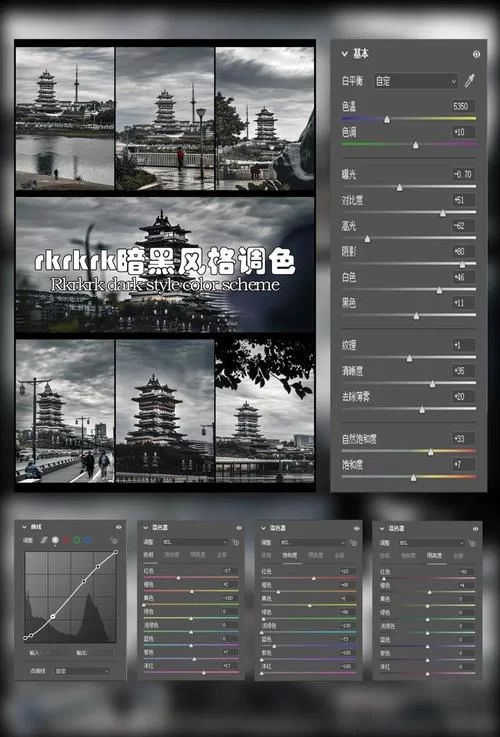Click the 色调 slider handle
500x737 pixels.
[x=415, y=145]
